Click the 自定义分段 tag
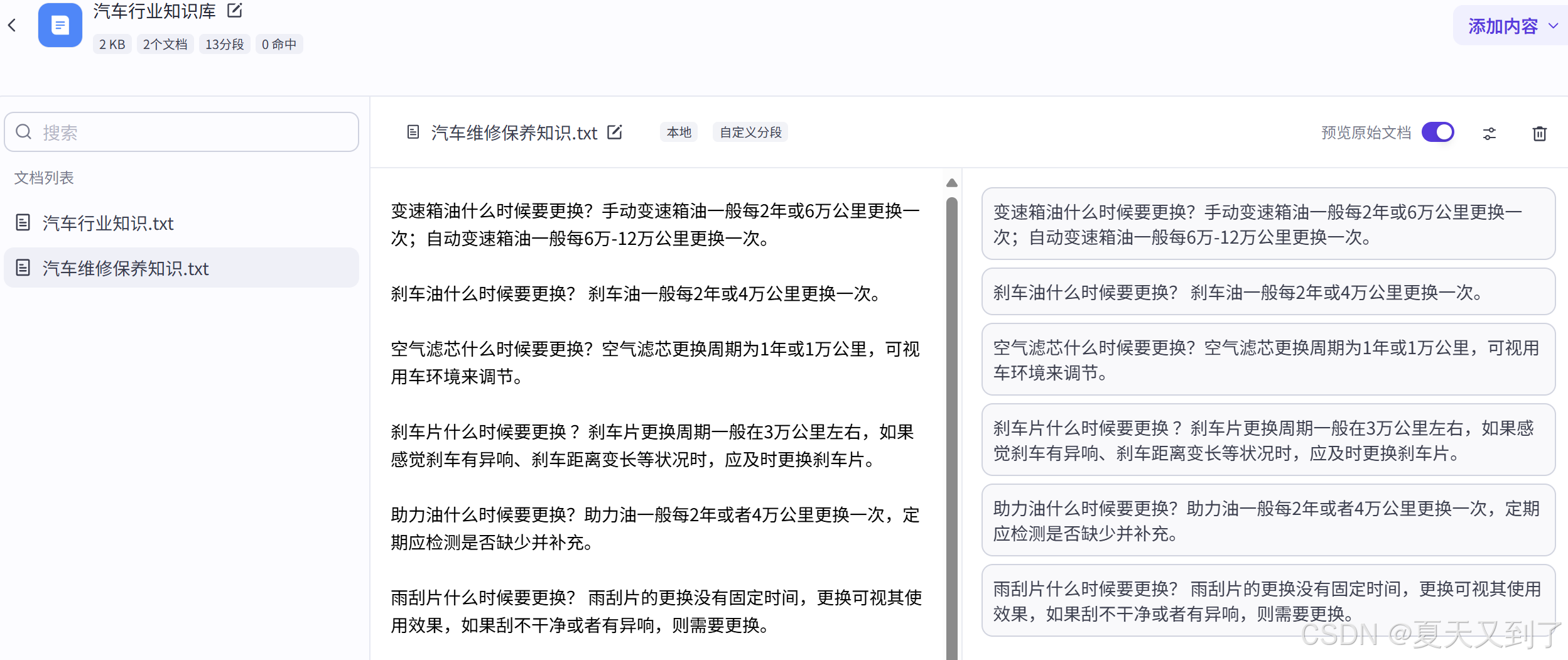 coord(750,132)
